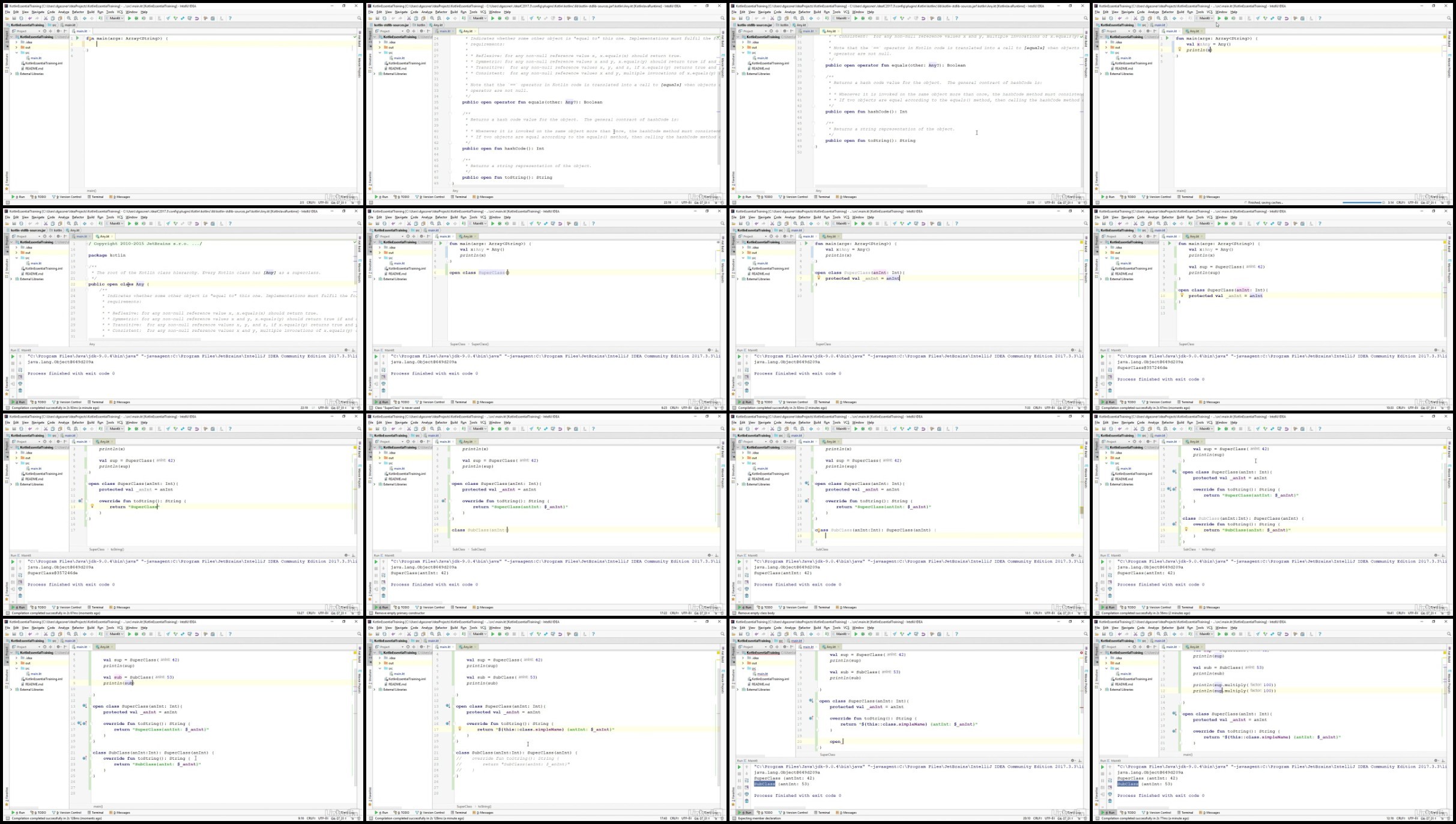Click rerun arrow in the console showing SubClass (antInt: 53) highlighted
The height and width of the screenshot is (824, 1456).
[x=1102, y=766]
